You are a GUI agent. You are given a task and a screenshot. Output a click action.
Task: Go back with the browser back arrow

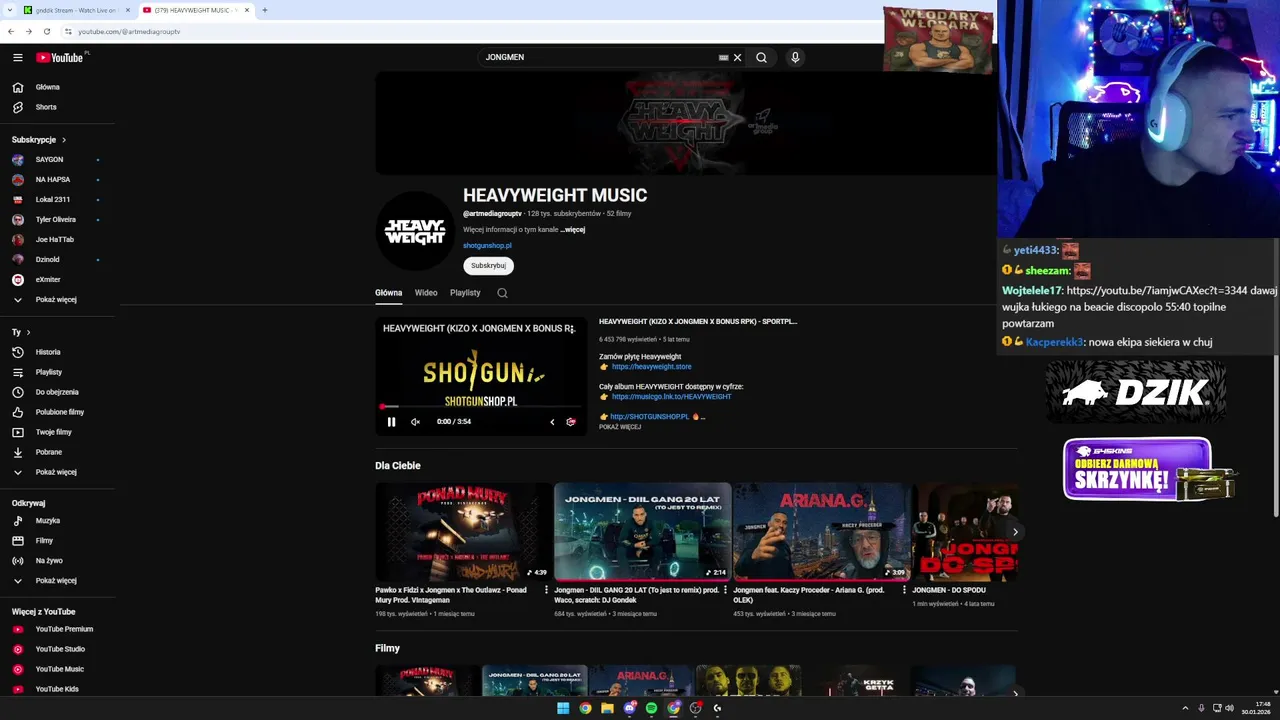tap(11, 31)
